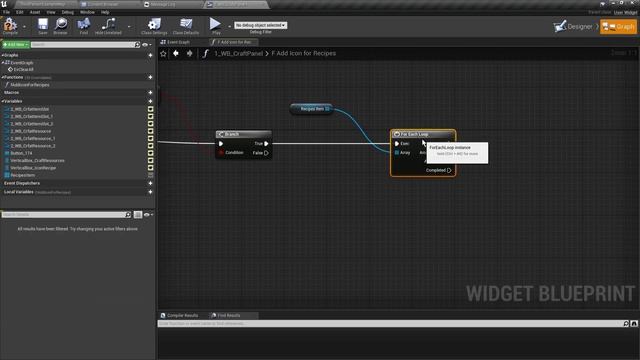Viewport: 640px width, 360px height.
Task: Click the My Blueprint search magnifier icon
Action: pos(137,44)
